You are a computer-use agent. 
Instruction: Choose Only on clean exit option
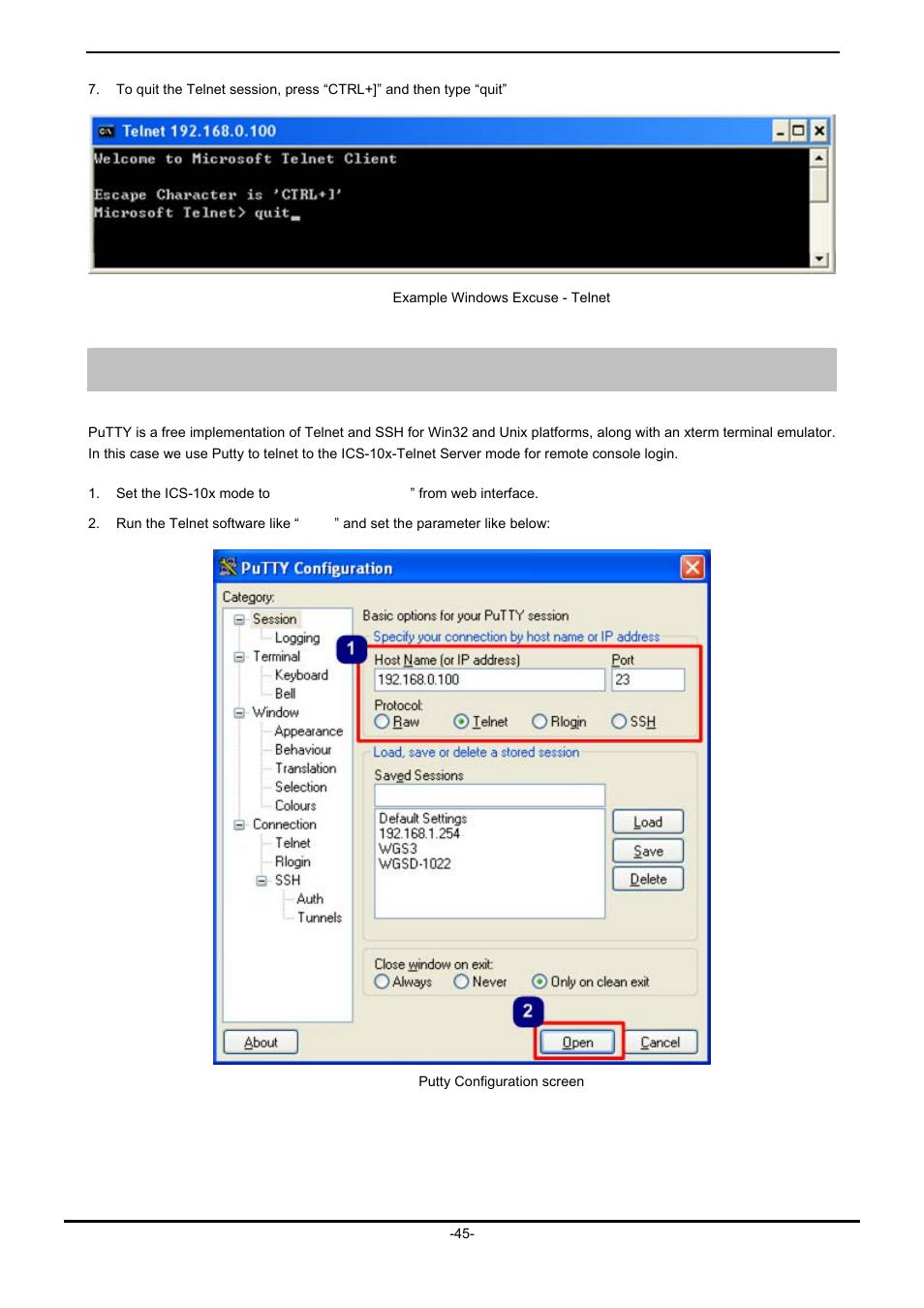(539, 981)
